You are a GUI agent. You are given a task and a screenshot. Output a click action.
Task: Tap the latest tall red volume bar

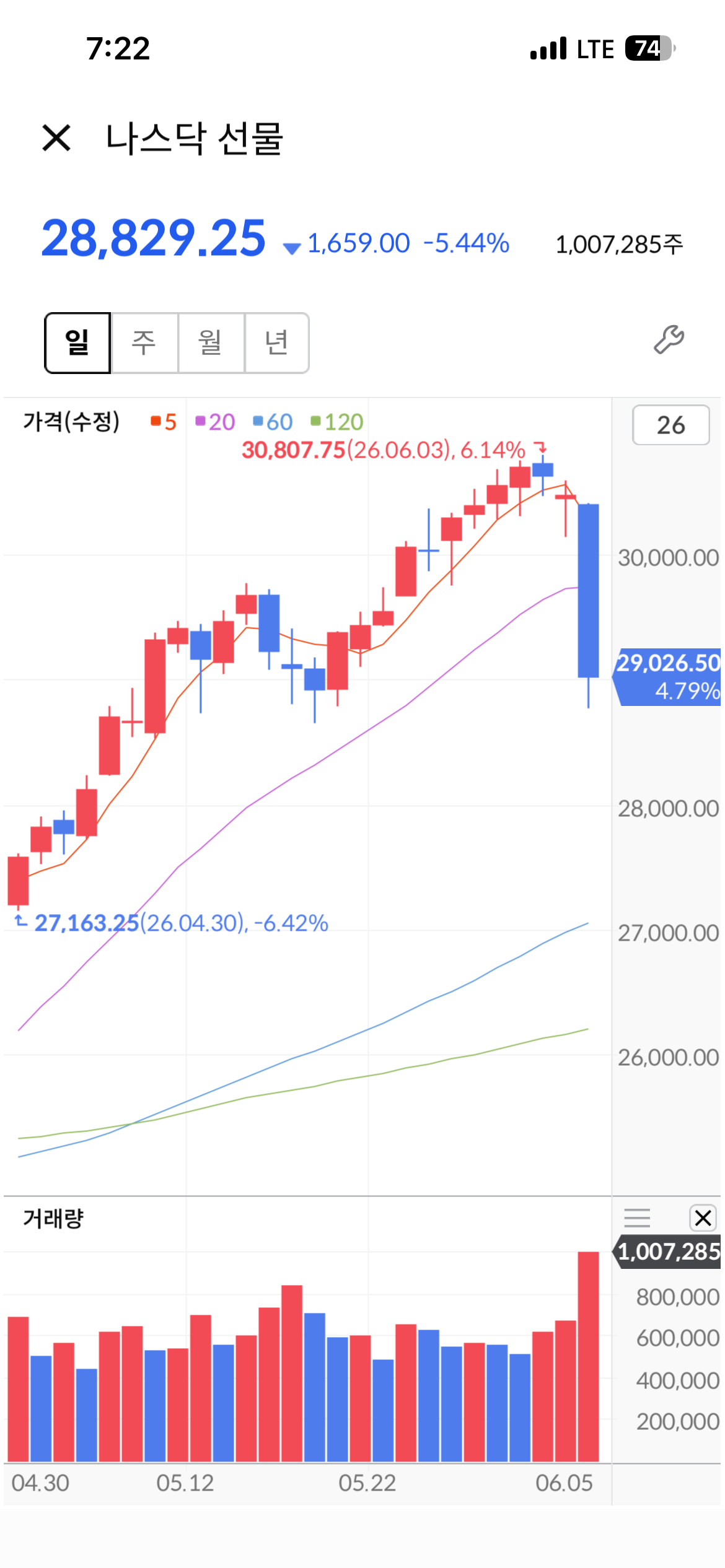[588, 1356]
